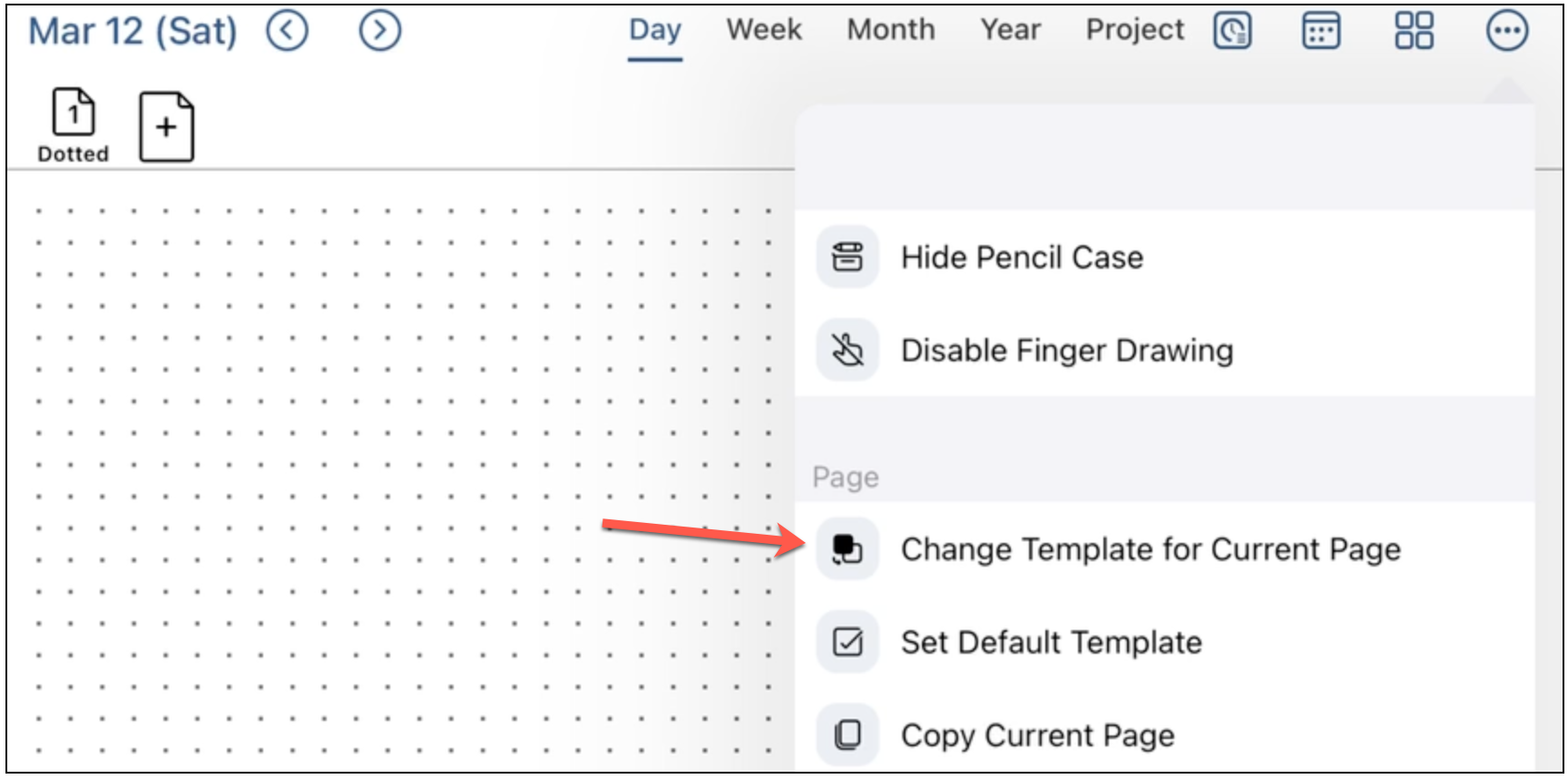Viewport: 1568px width, 779px height.
Task: Click the four-square page overview icon
Action: pyautogui.click(x=1413, y=28)
